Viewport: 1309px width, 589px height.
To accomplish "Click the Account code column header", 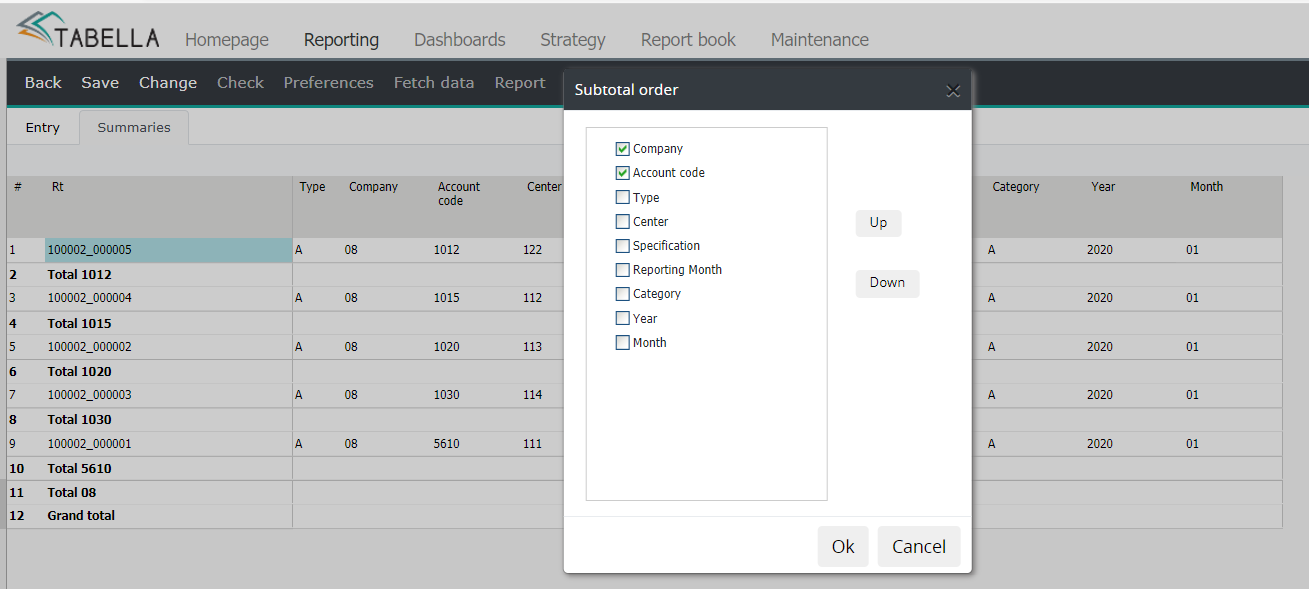I will (459, 194).
